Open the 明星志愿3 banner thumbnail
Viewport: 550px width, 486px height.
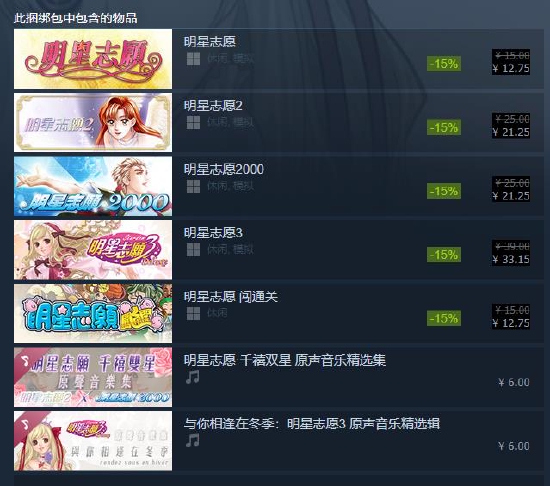coord(93,250)
